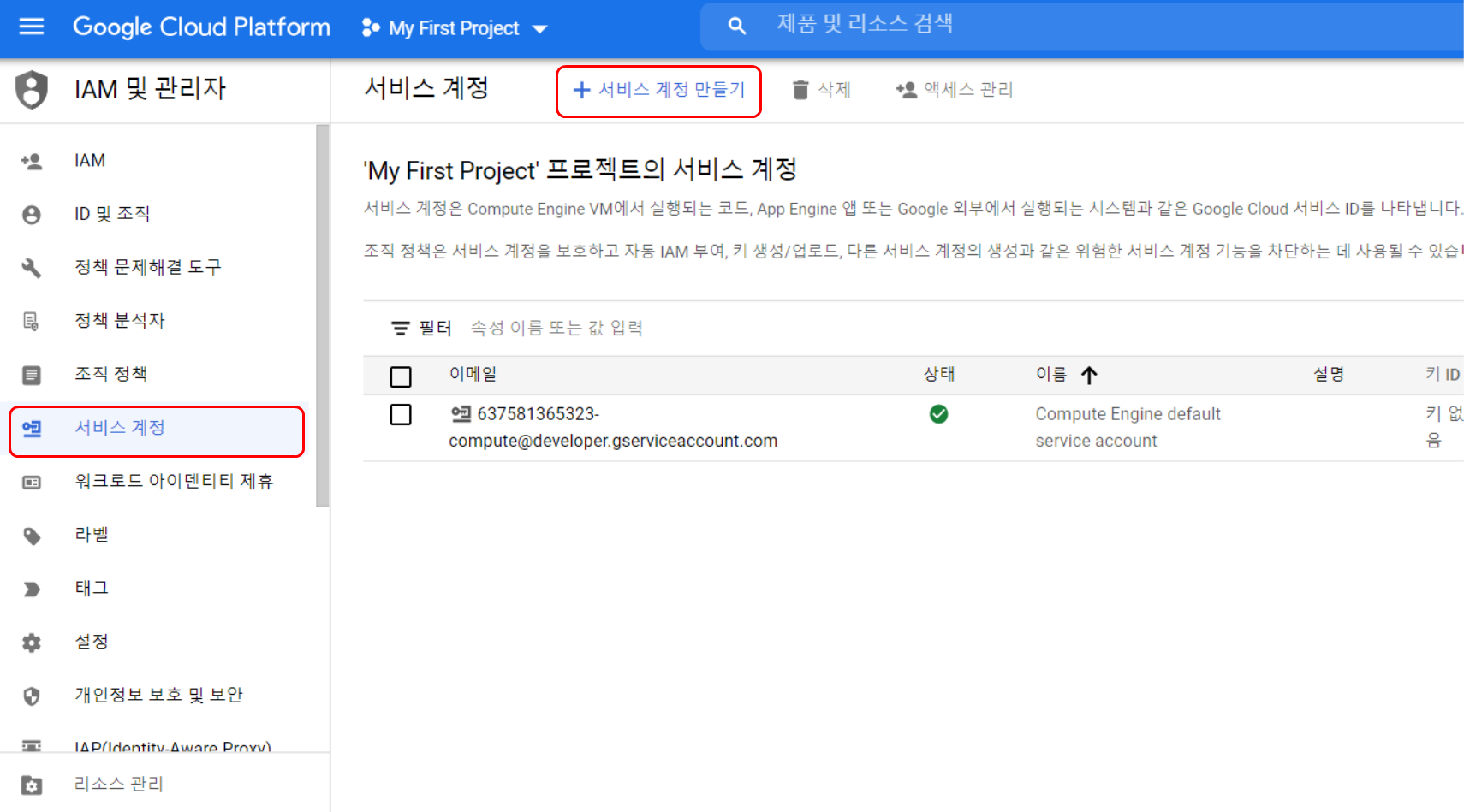The width and height of the screenshot is (1464, 812).
Task: Open 설정 in sidebar
Action: tap(158, 642)
